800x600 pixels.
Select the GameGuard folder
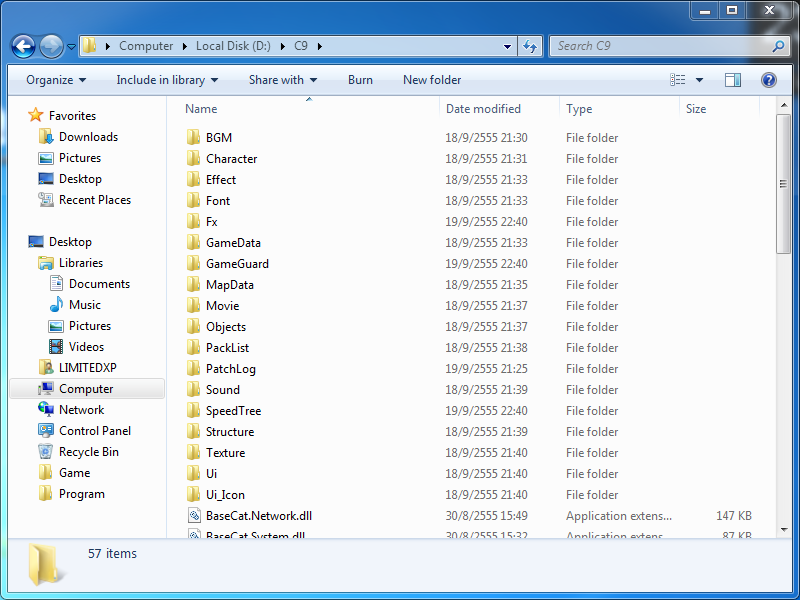[x=237, y=264]
